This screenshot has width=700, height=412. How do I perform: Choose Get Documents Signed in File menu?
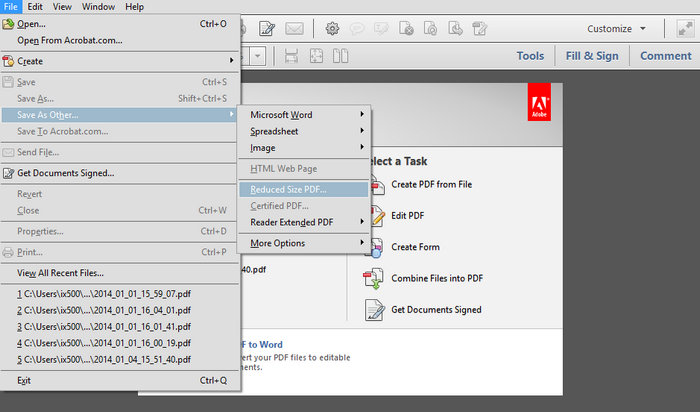click(x=120, y=173)
